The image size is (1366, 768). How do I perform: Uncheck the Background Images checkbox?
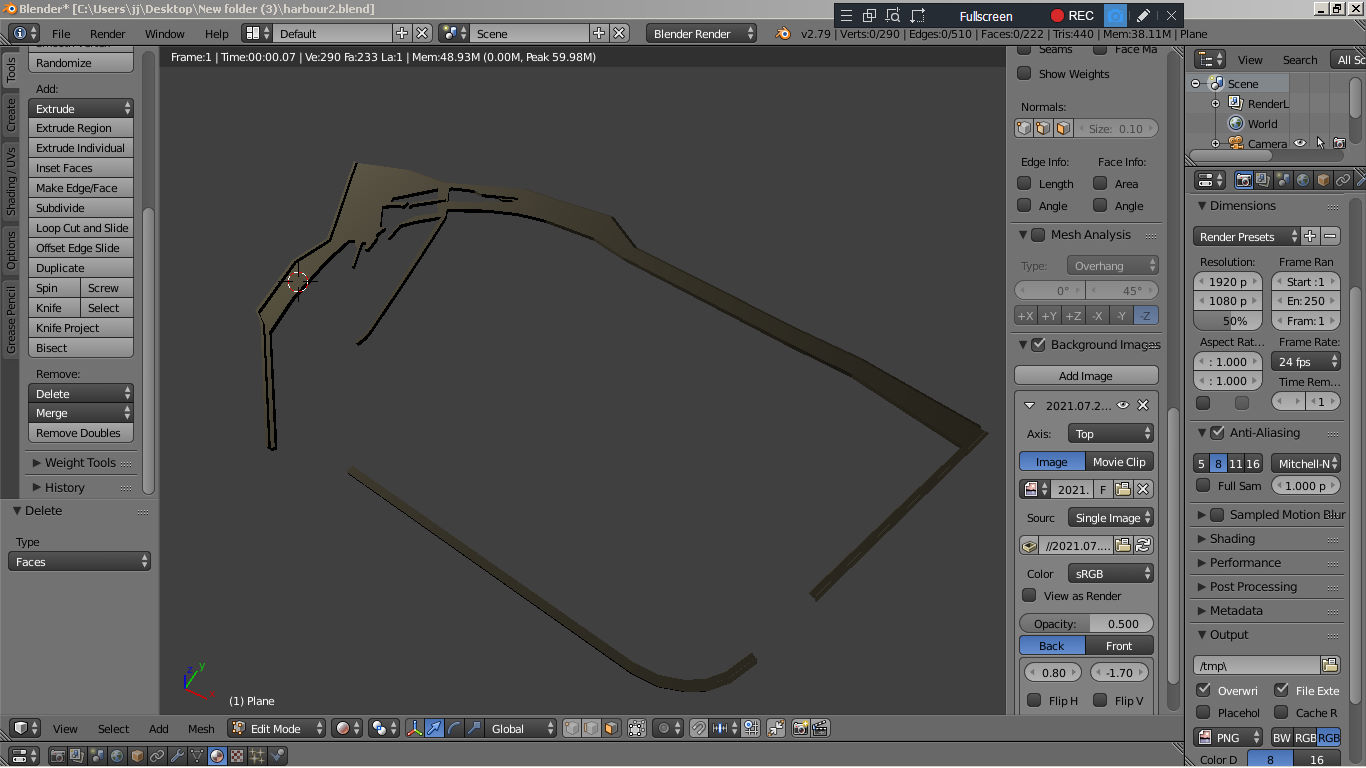click(x=1039, y=344)
